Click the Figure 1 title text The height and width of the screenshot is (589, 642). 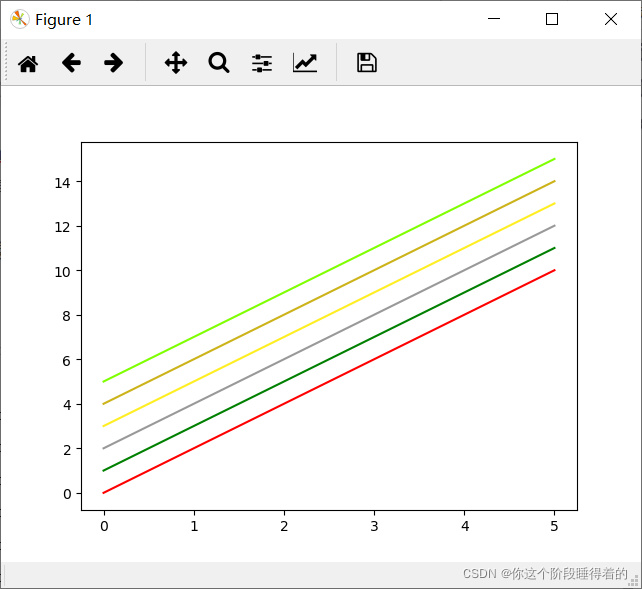click(x=64, y=20)
